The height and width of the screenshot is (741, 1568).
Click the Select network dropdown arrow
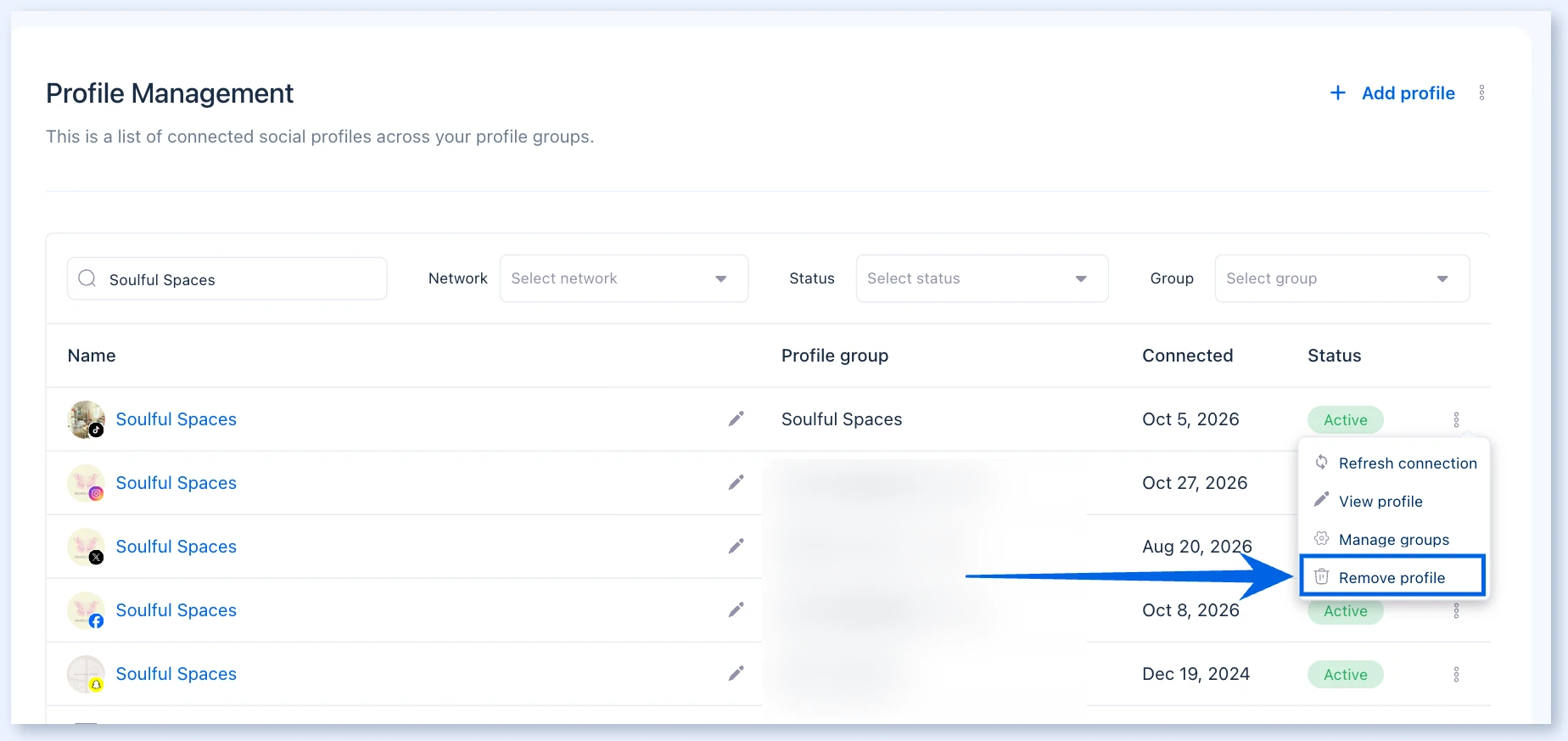coord(720,279)
